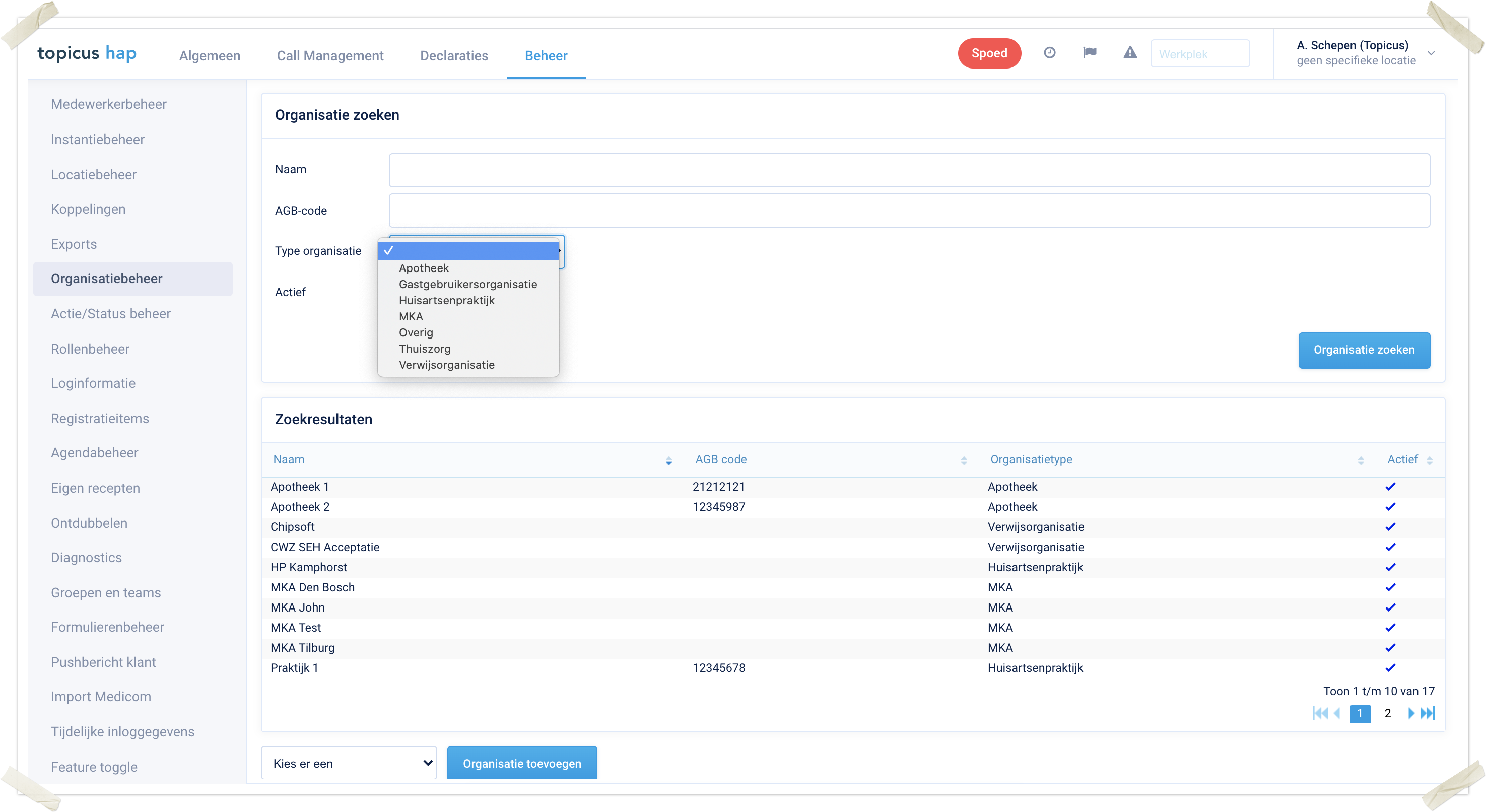Choose Huisartsenpraktijk in the type dropdown list

pos(446,300)
